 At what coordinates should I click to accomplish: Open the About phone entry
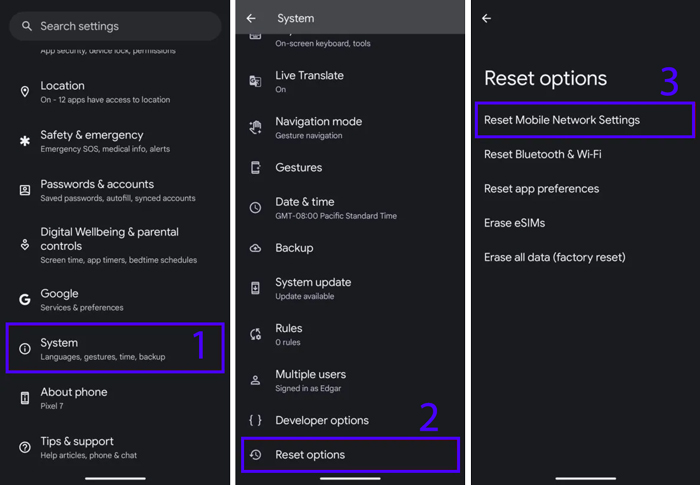pyautogui.click(x=115, y=397)
